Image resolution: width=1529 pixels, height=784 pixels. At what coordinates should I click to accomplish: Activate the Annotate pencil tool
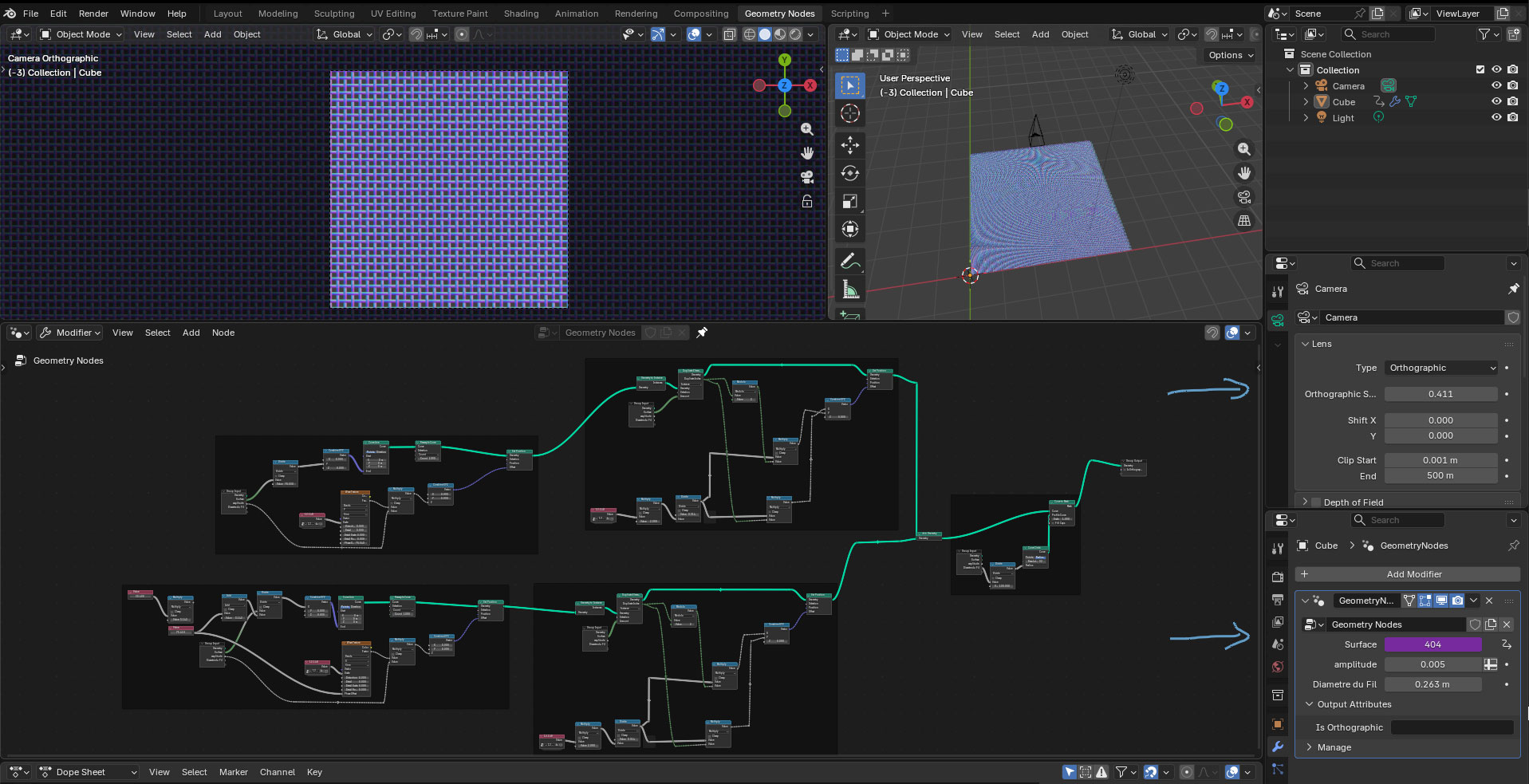(x=850, y=261)
